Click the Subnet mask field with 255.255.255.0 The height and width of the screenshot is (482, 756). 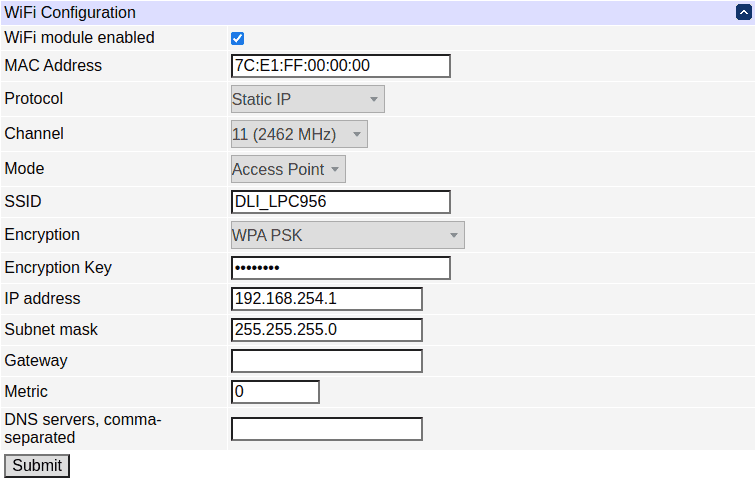326,330
